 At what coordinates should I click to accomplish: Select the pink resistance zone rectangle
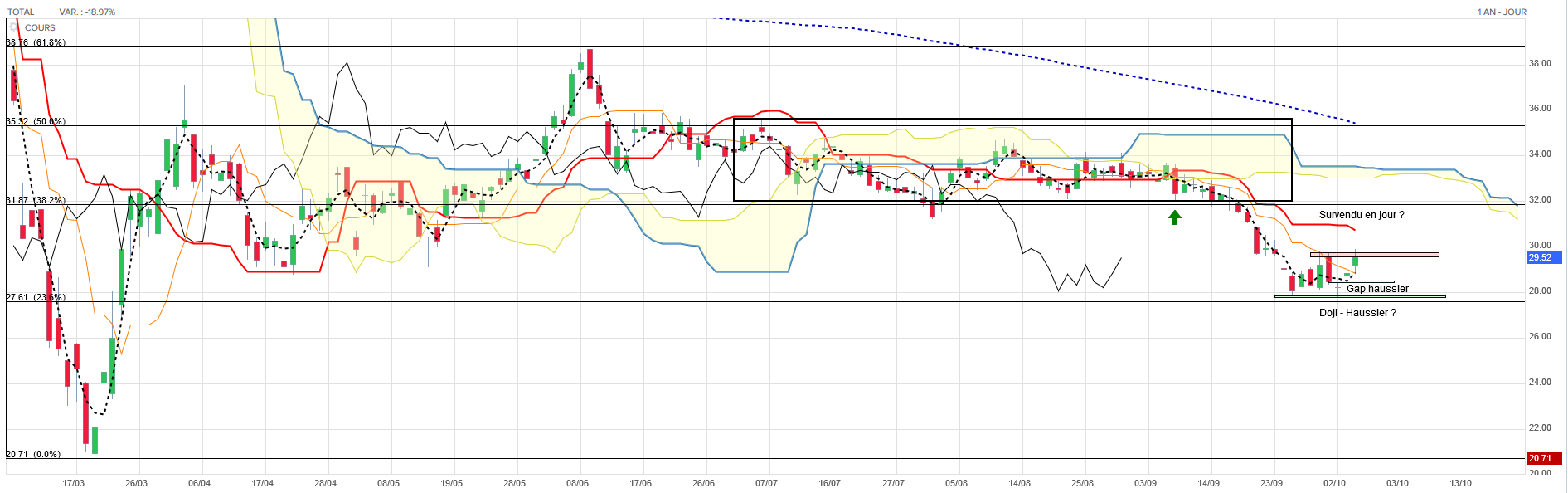pos(1374,255)
